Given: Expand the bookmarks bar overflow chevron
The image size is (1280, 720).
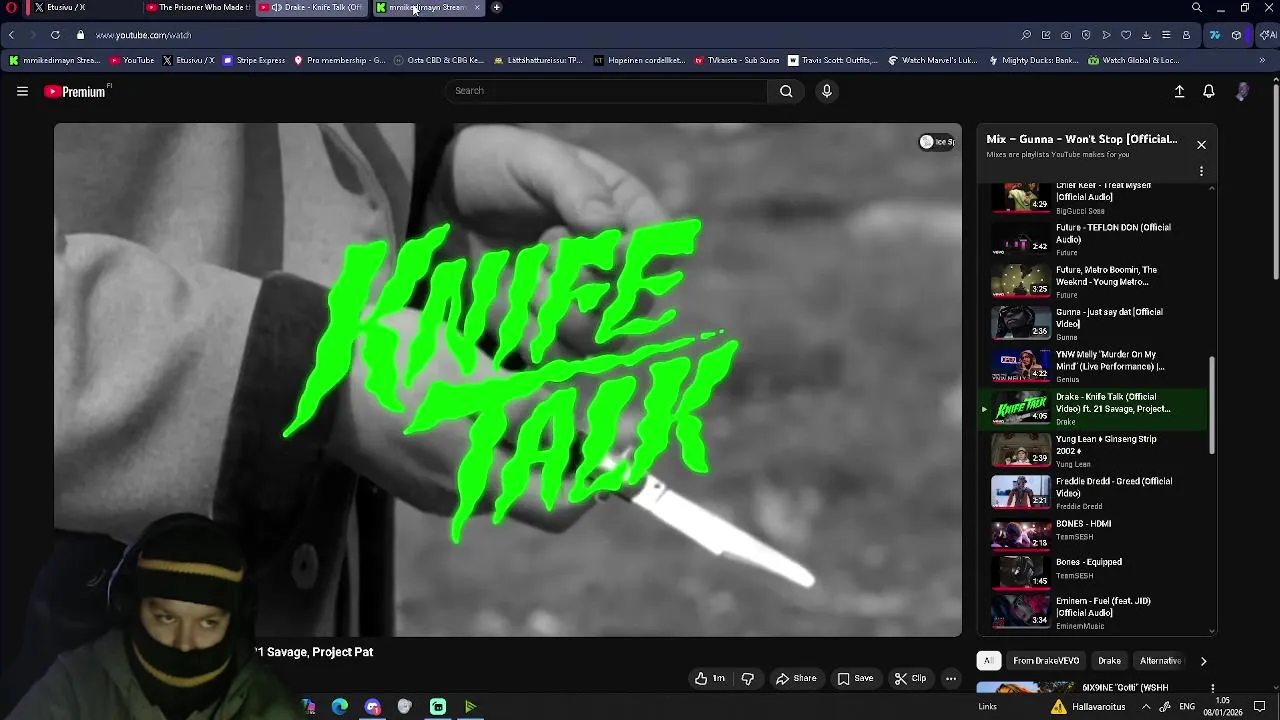Looking at the screenshot, I should point(1262,60).
